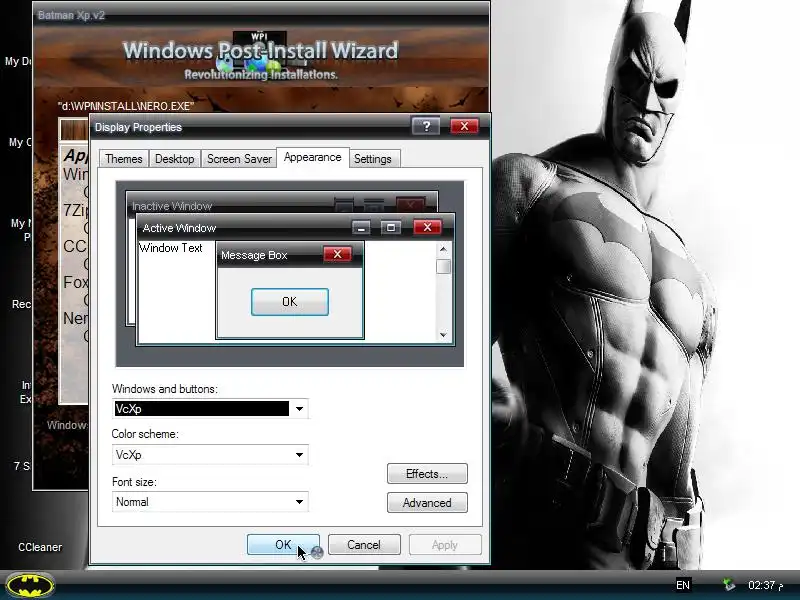Image resolution: width=800 pixels, height=600 pixels.
Task: Click the Cancel button
Action: tap(364, 544)
